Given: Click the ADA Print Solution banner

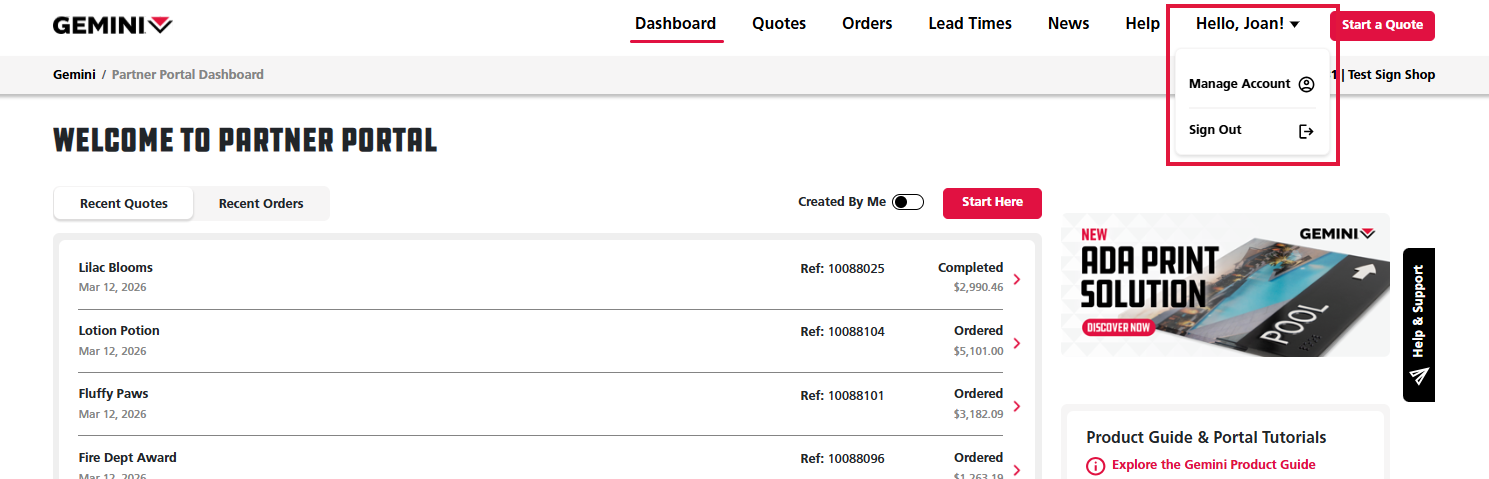Looking at the screenshot, I should (1224, 285).
